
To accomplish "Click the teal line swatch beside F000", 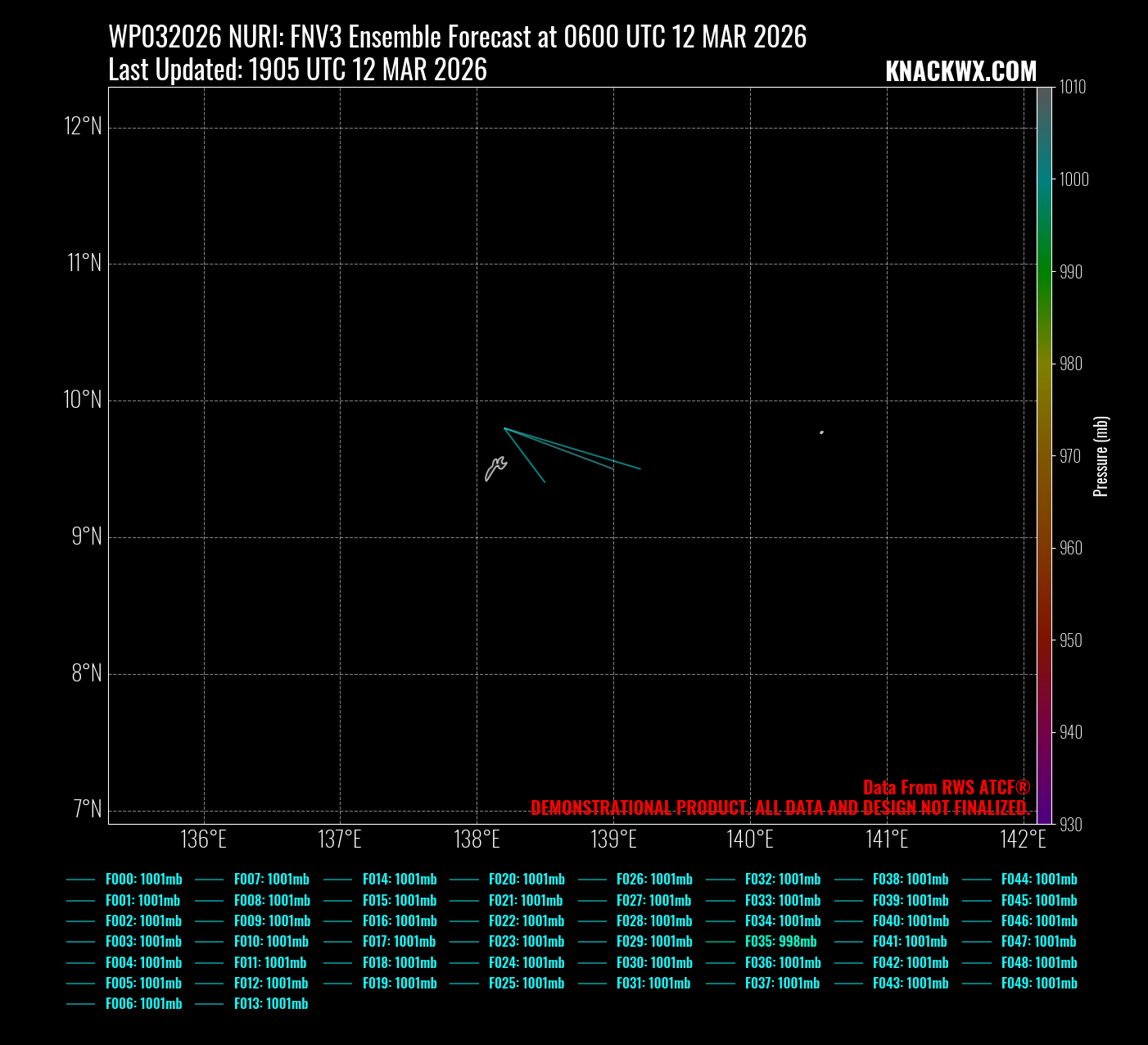I will (x=81, y=880).
